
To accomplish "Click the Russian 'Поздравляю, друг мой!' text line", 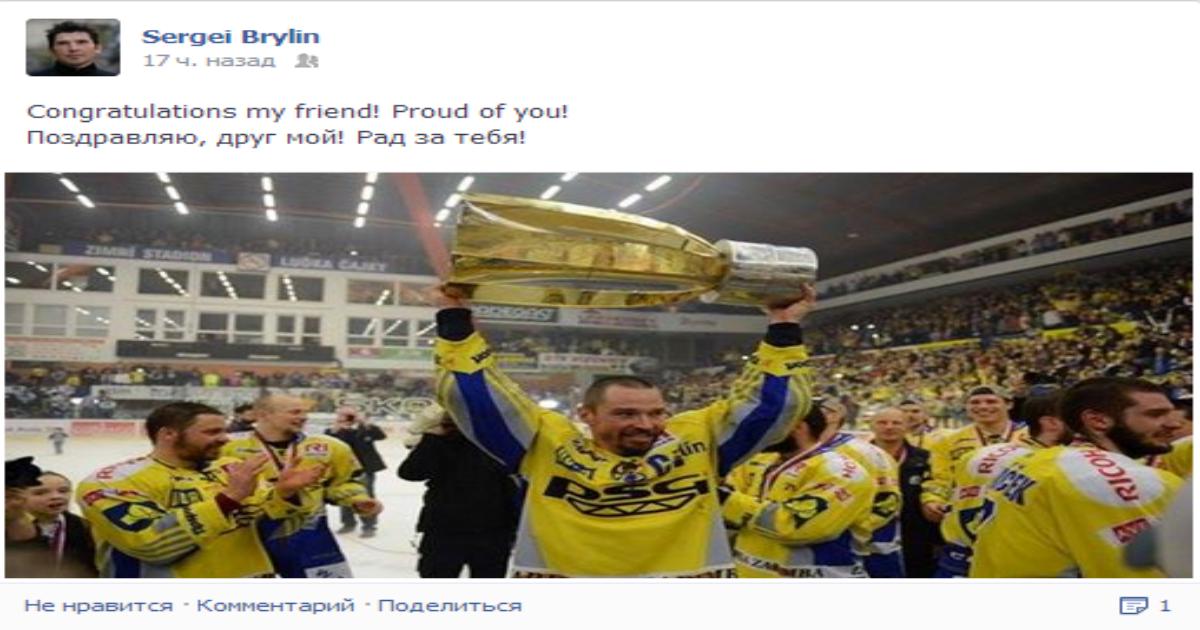I will point(275,137).
